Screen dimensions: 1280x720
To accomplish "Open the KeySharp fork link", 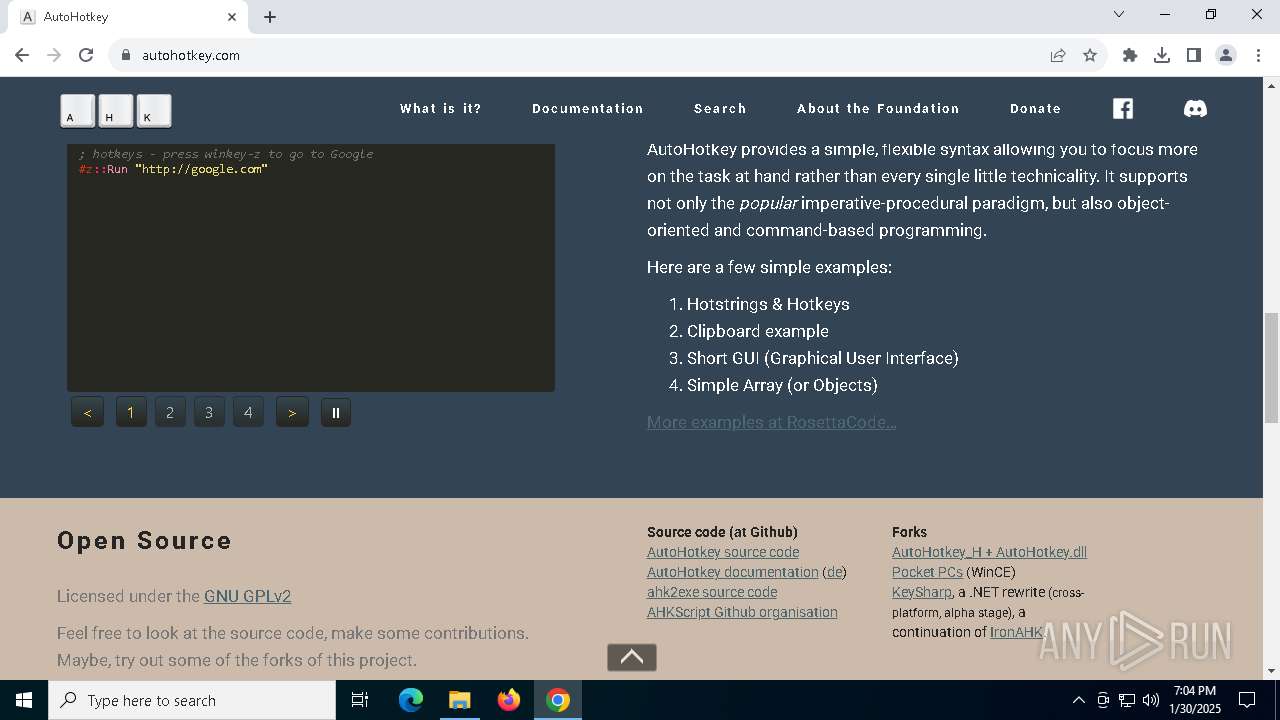I will [x=922, y=592].
